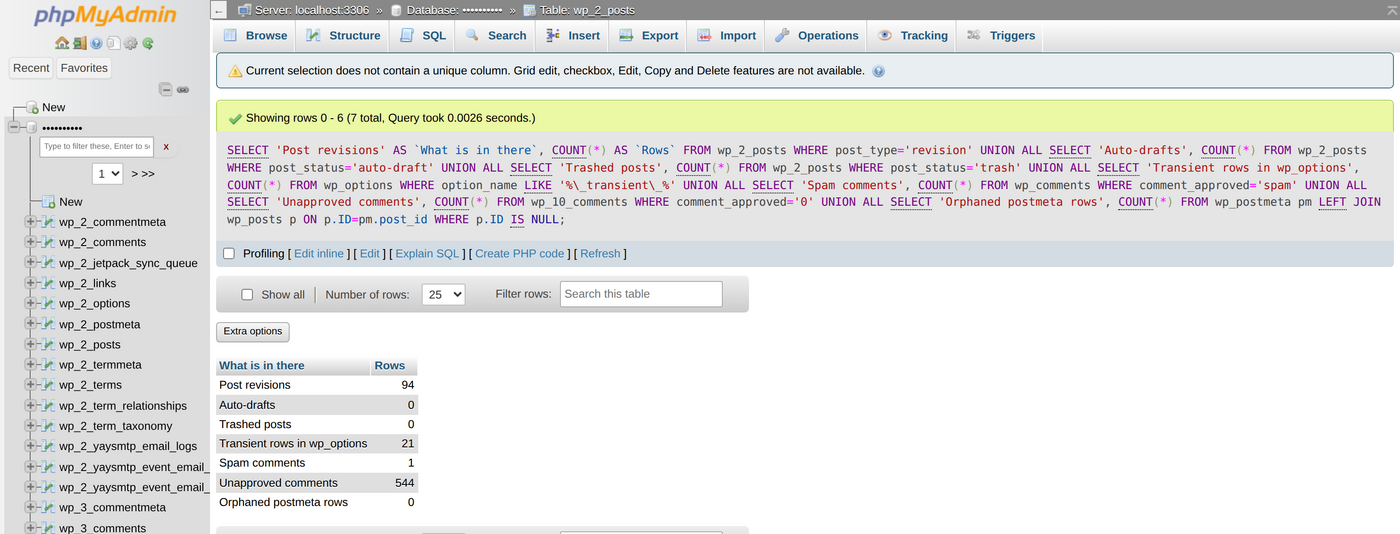Click the wp_2_termmeta table icon

point(48,365)
